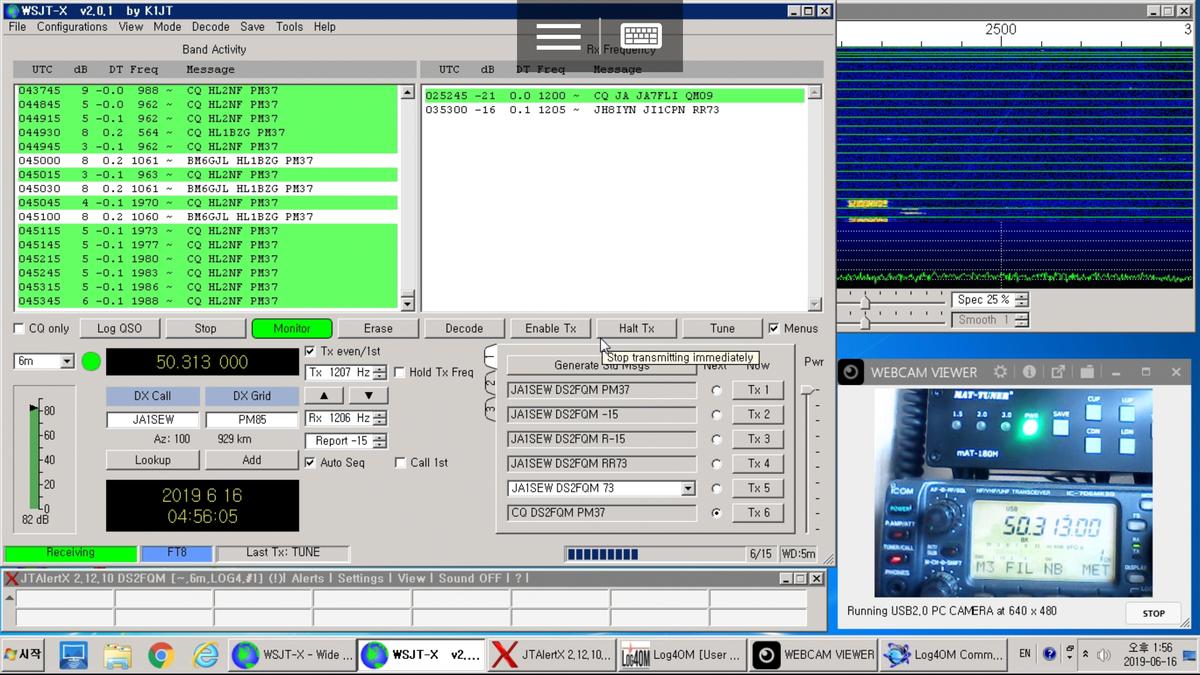1200x675 pixels.
Task: Open the on-screen keyboard overlay icon
Action: coord(641,36)
